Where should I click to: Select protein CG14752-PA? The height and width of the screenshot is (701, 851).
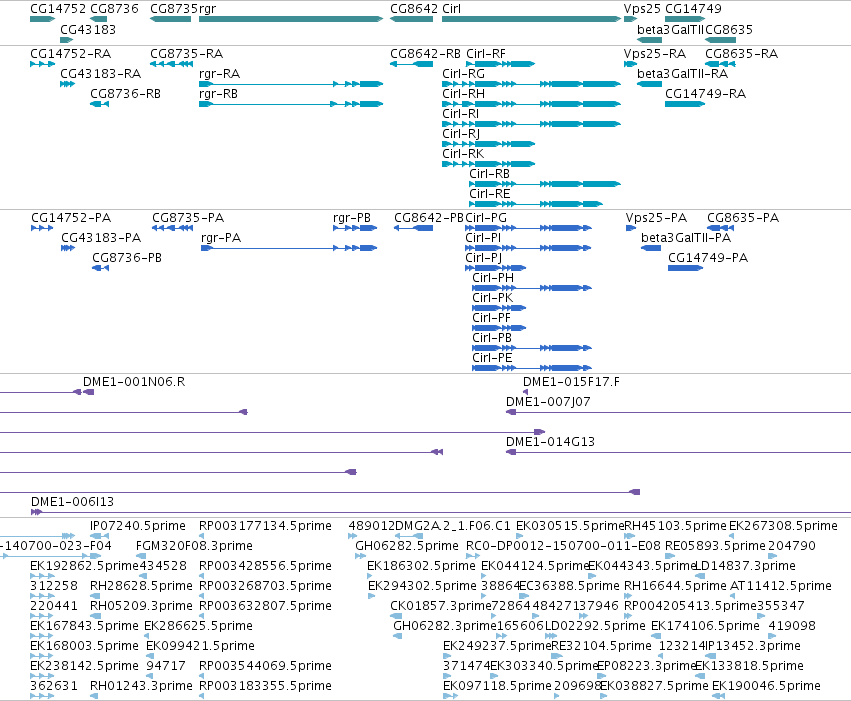coord(71,218)
